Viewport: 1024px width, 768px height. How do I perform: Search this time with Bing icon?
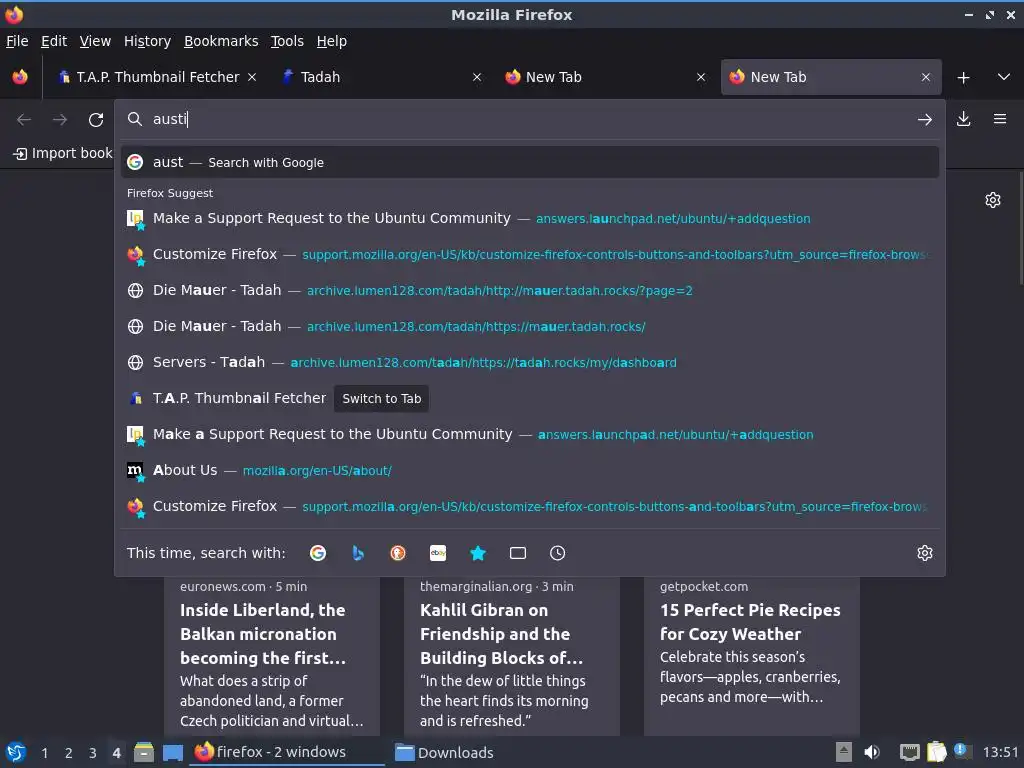(358, 553)
